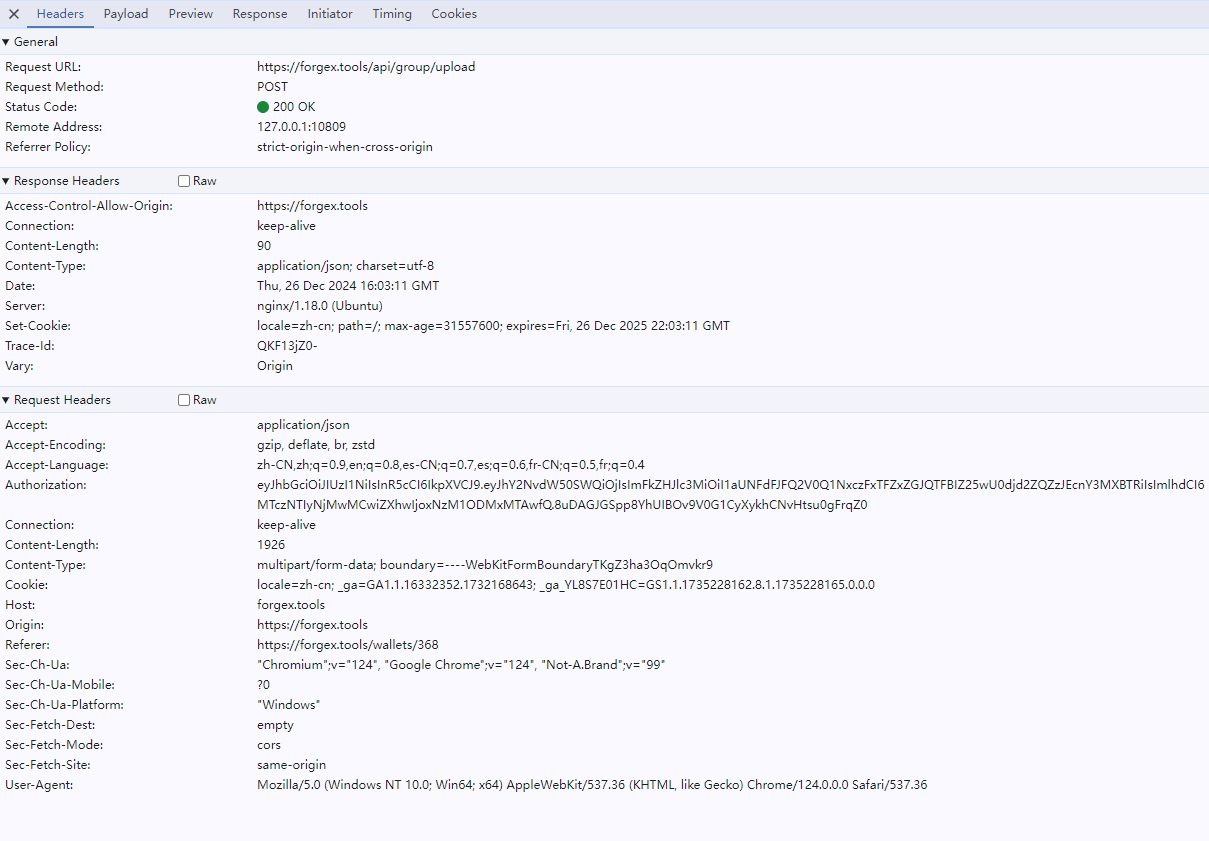The width and height of the screenshot is (1209, 841).
Task: Click the application/json; charset=utf-8 value
Action: click(345, 266)
